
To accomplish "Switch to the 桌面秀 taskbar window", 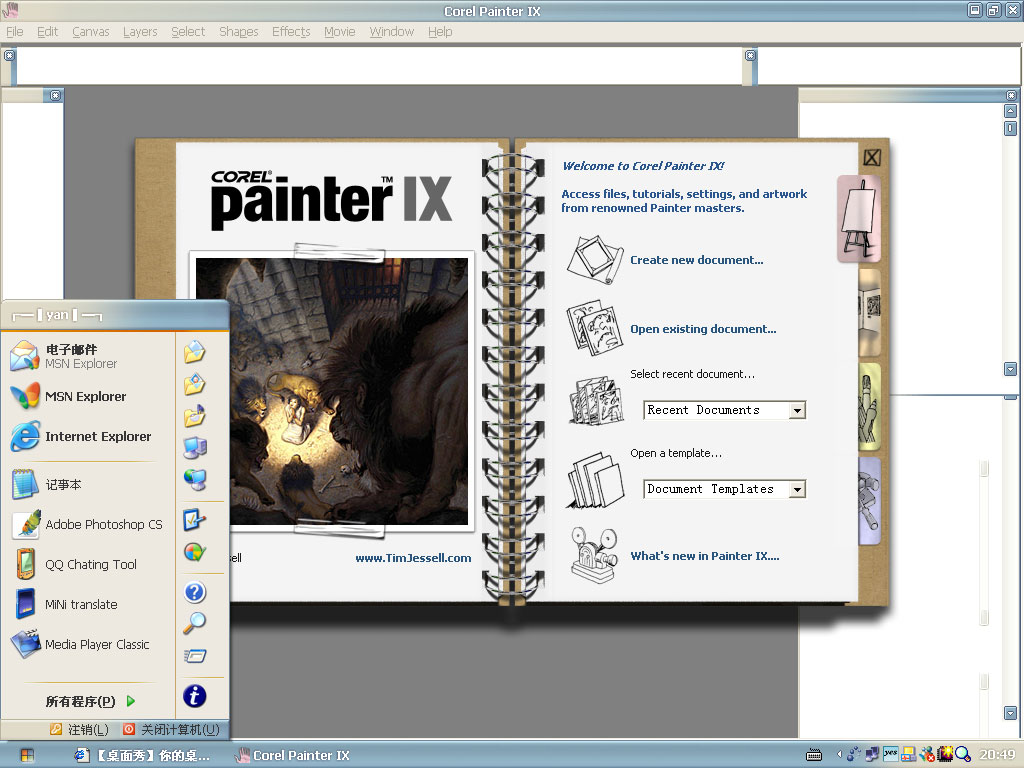I will click(142, 756).
